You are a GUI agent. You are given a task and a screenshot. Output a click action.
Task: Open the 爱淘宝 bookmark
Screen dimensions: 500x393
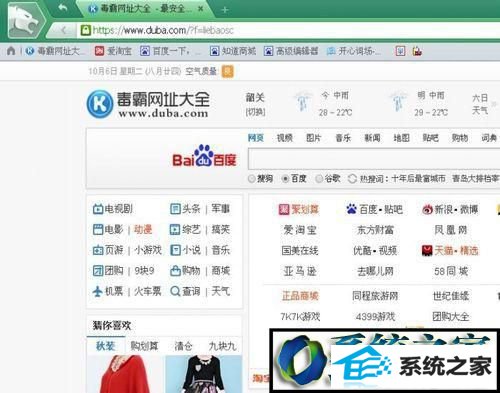(113, 51)
